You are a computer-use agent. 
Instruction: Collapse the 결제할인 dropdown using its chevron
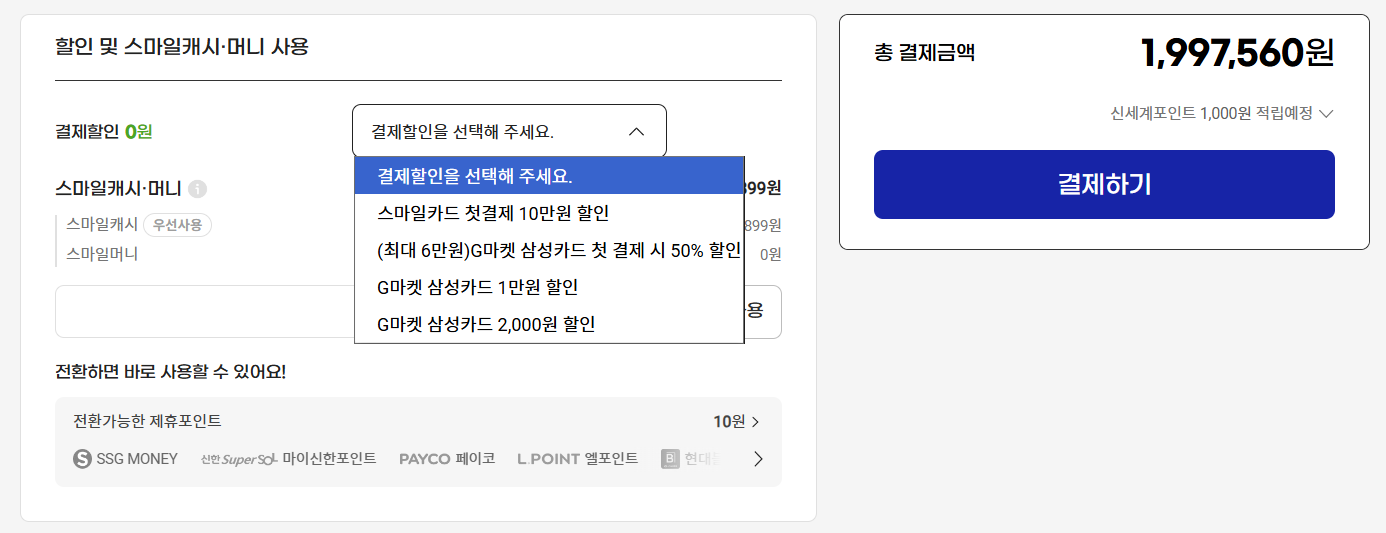coord(636,131)
